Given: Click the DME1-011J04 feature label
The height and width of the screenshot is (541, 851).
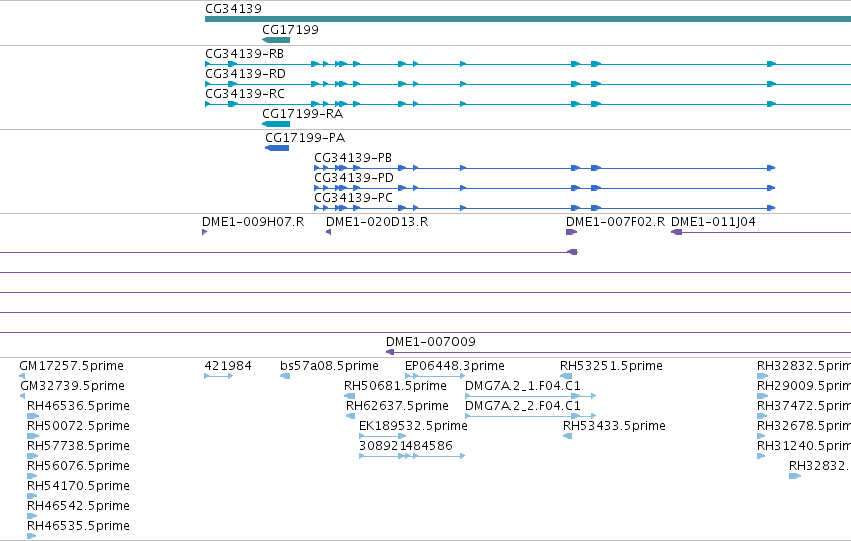Looking at the screenshot, I should (x=713, y=222).
